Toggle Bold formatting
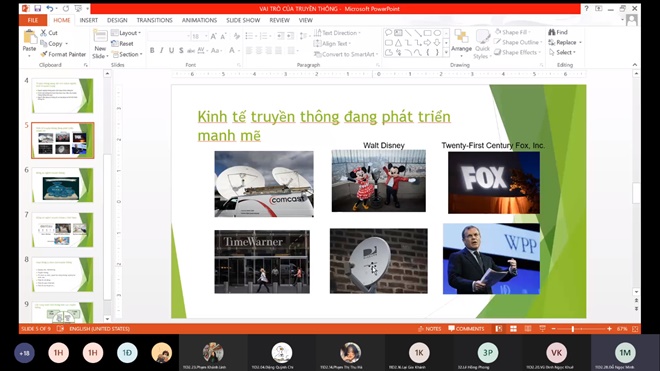The height and width of the screenshot is (371, 660). [152, 51]
